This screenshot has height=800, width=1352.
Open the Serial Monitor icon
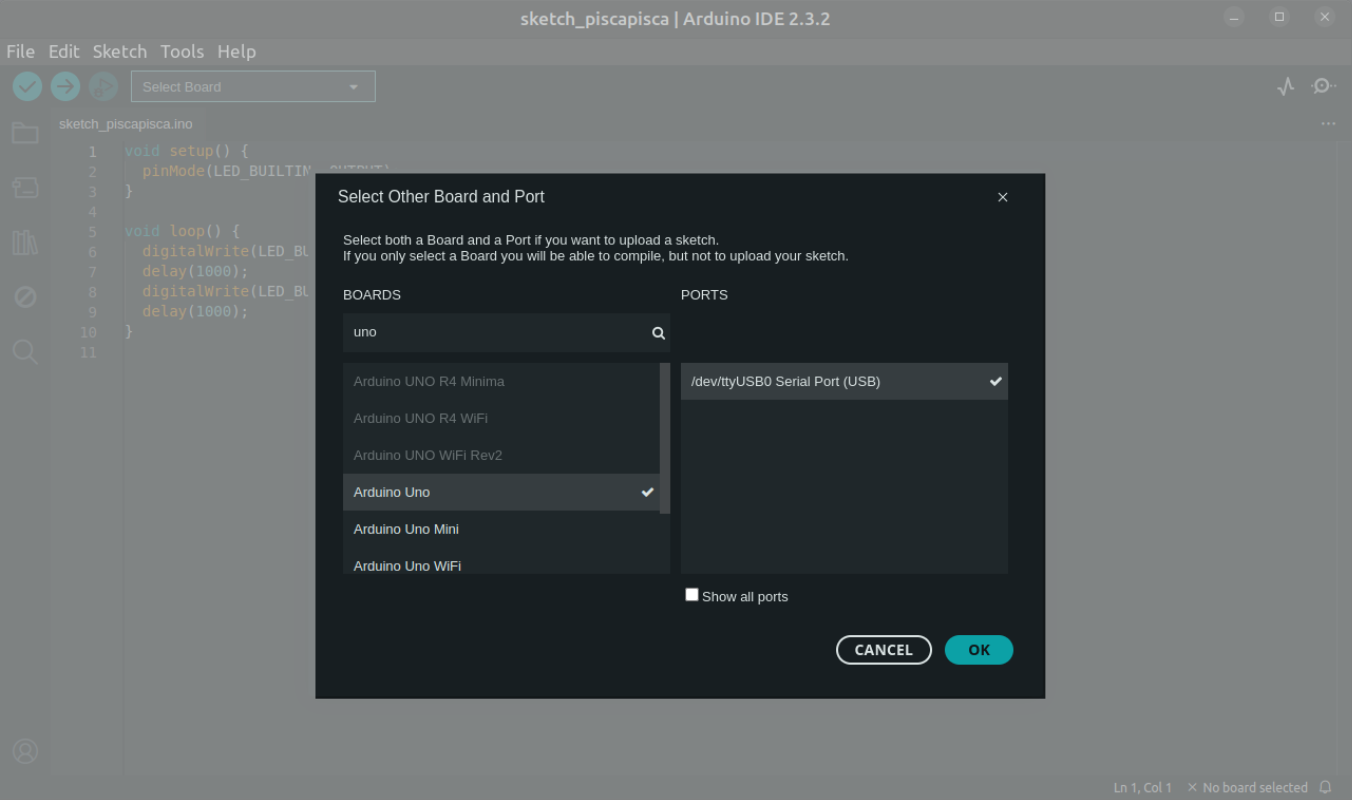coord(1323,87)
